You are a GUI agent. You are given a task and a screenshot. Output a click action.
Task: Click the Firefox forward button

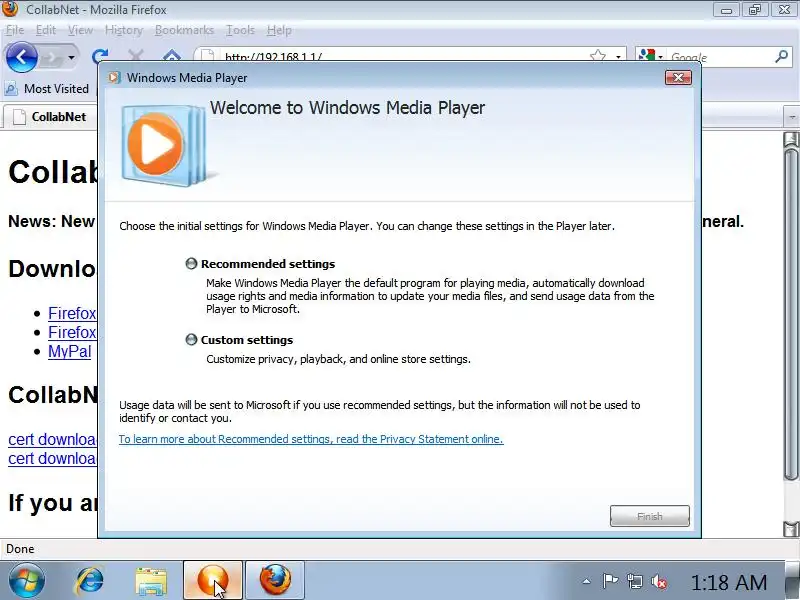click(x=52, y=57)
